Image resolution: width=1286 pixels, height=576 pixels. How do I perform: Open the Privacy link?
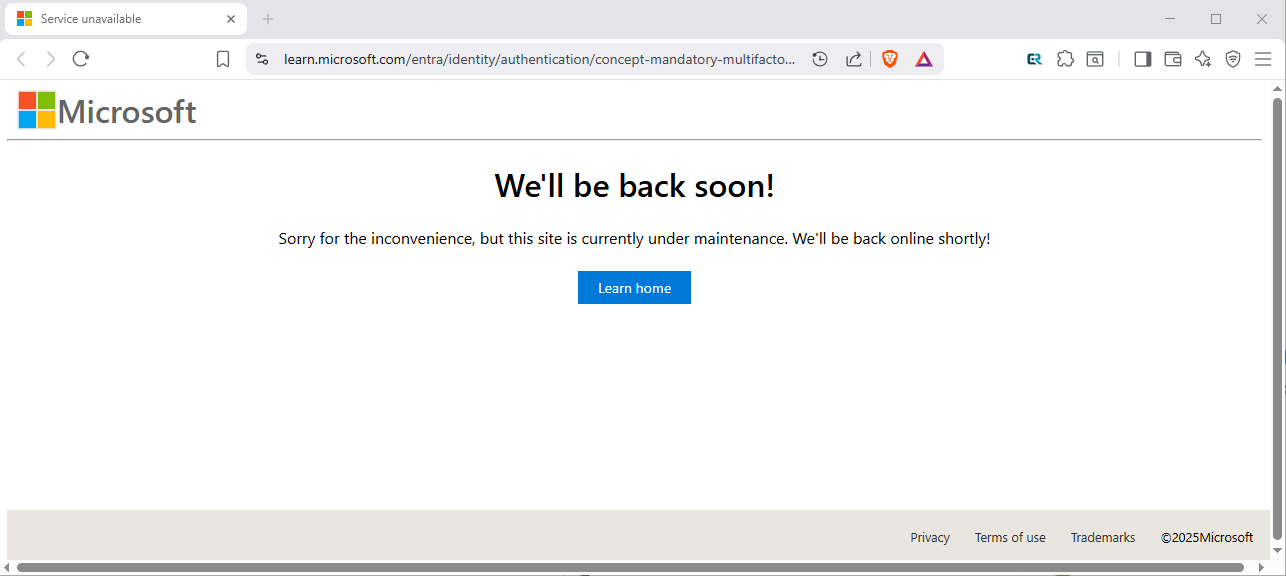click(x=930, y=538)
